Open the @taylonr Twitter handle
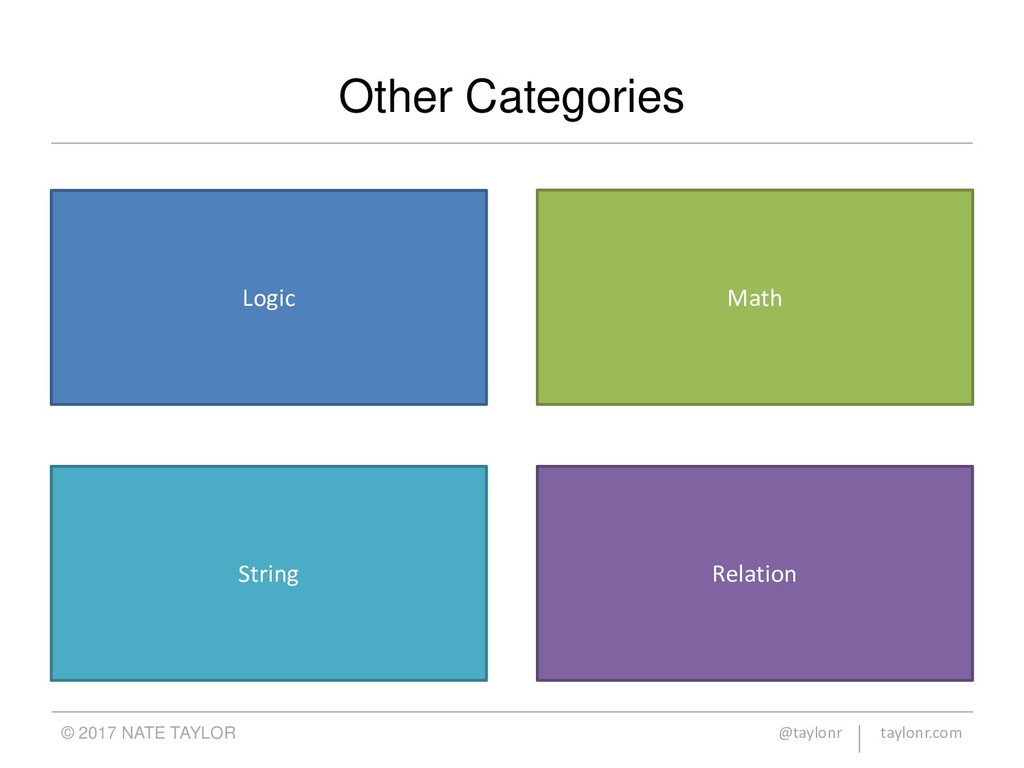 810,733
